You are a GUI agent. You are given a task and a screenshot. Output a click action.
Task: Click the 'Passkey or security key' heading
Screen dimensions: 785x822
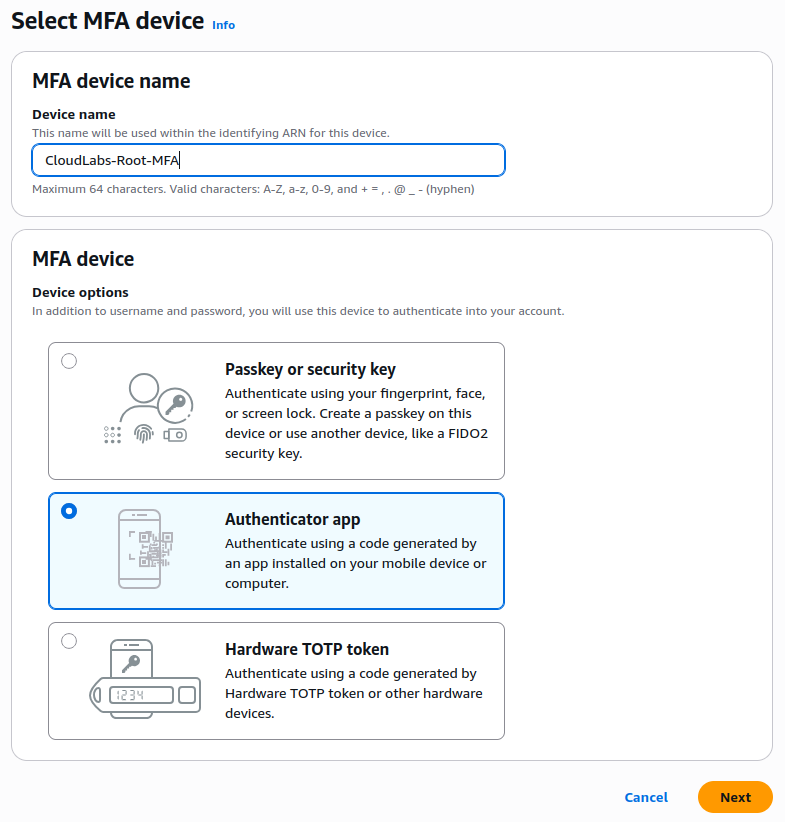310,370
